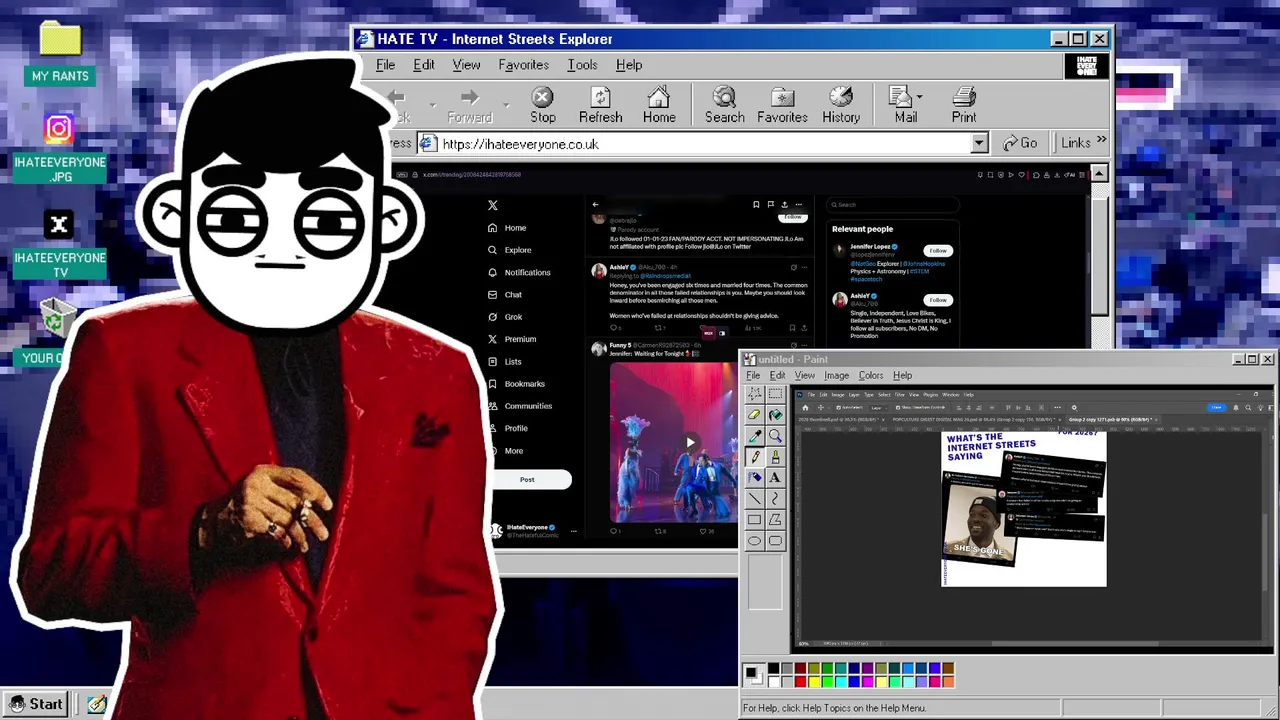1280x720 pixels.
Task: Click the Print toolbar icon
Action: click(964, 104)
